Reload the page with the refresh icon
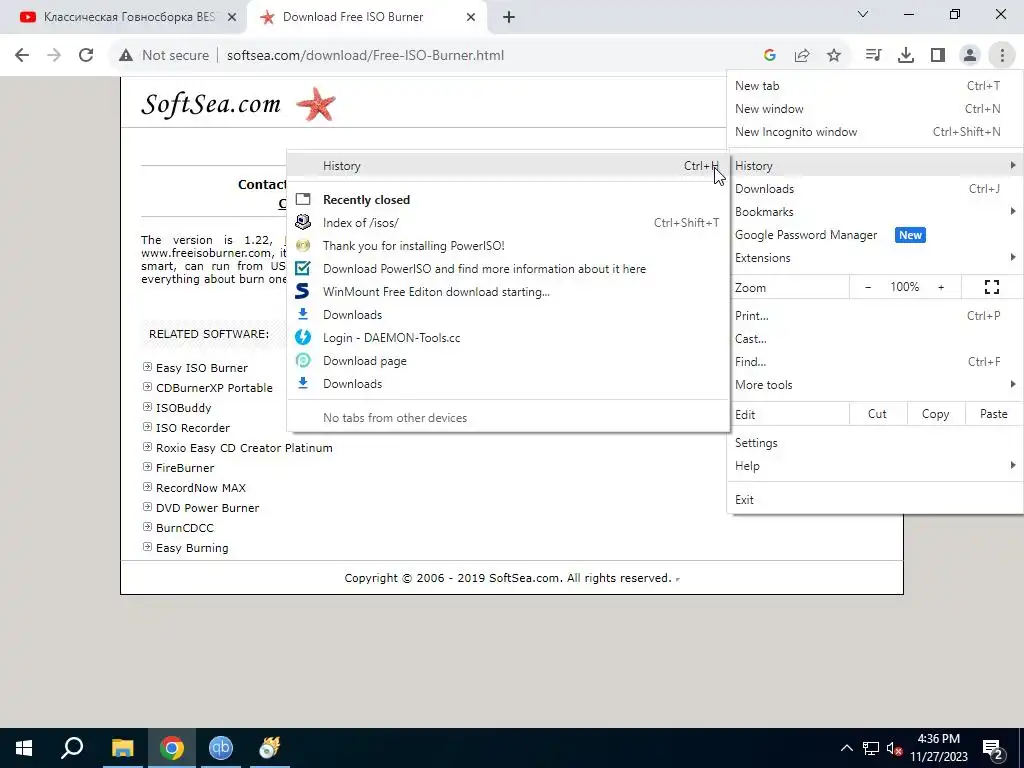 point(86,56)
